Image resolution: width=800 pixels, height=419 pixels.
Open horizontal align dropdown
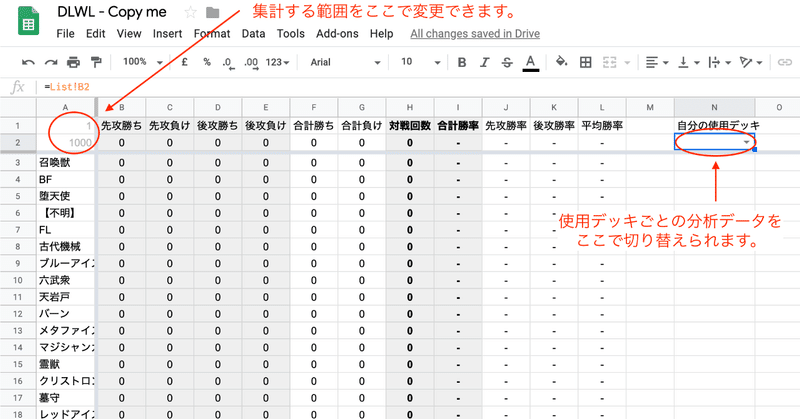[x=657, y=62]
